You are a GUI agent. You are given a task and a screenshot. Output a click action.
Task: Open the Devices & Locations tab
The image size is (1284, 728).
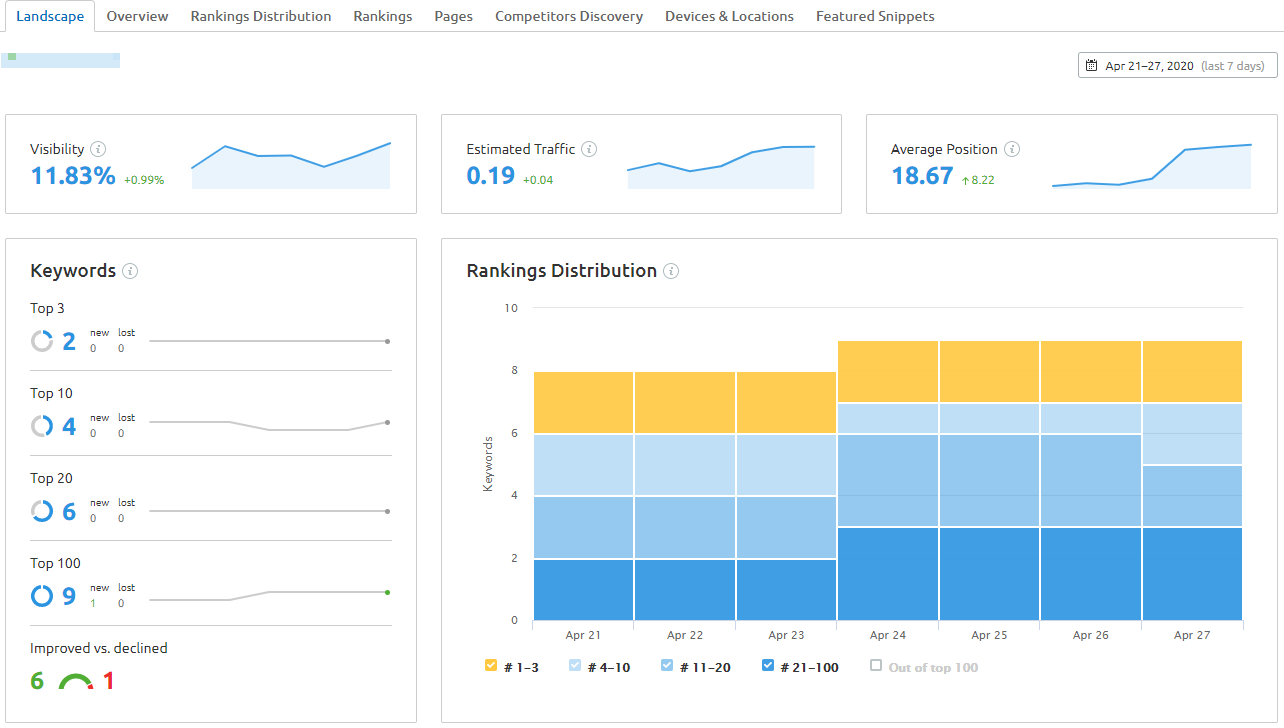tap(729, 16)
